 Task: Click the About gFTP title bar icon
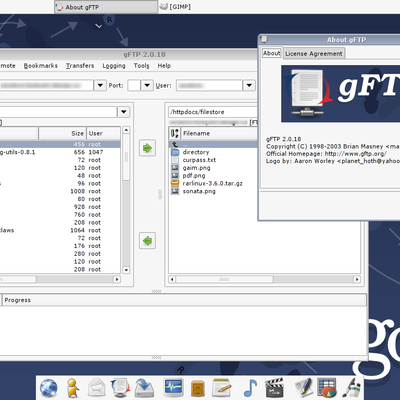[265, 40]
